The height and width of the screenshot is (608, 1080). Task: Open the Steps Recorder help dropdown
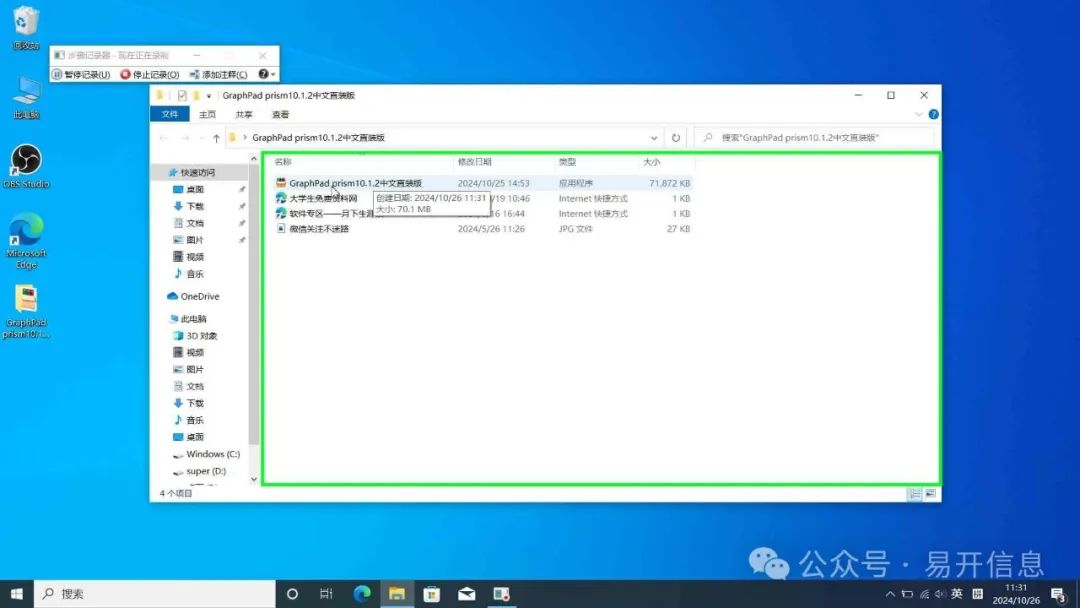click(267, 74)
